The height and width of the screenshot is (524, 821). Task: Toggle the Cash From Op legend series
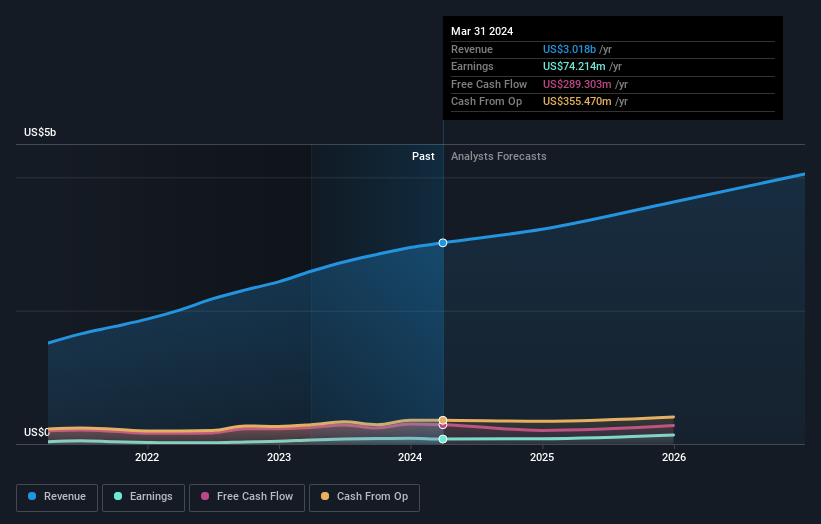[x=364, y=497]
